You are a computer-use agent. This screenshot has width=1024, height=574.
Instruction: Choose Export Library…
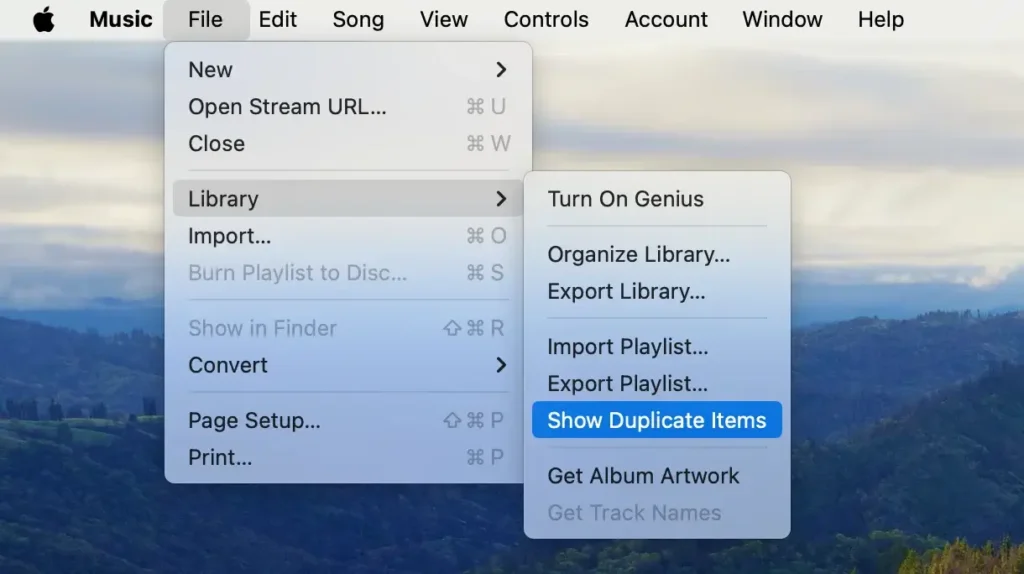(657, 291)
